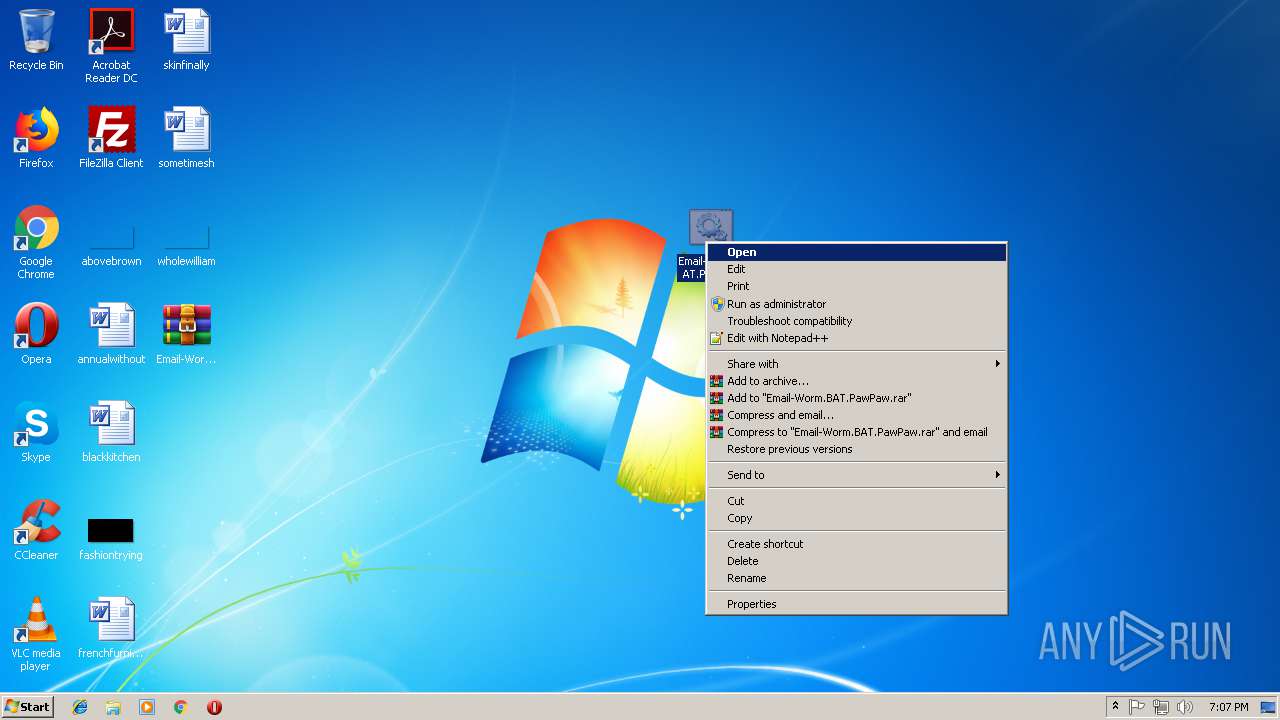Select the wholewilliam desktop item

click(186, 245)
